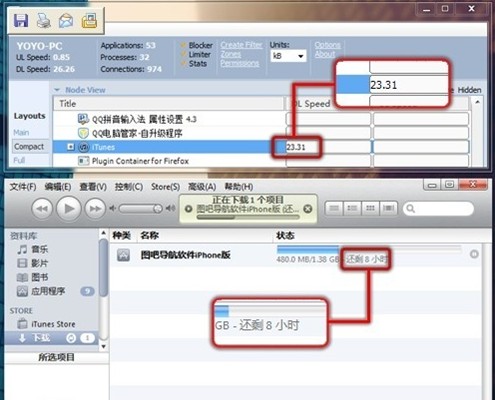The image size is (495, 400).
Task: Expand the iTunes row plus box
Action: point(70,147)
